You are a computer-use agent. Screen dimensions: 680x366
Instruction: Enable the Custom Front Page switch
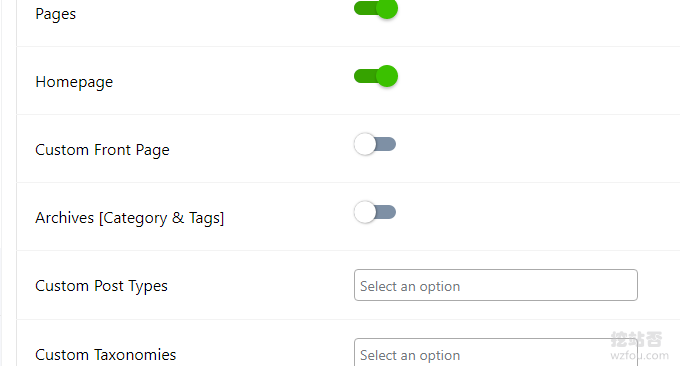click(x=375, y=144)
